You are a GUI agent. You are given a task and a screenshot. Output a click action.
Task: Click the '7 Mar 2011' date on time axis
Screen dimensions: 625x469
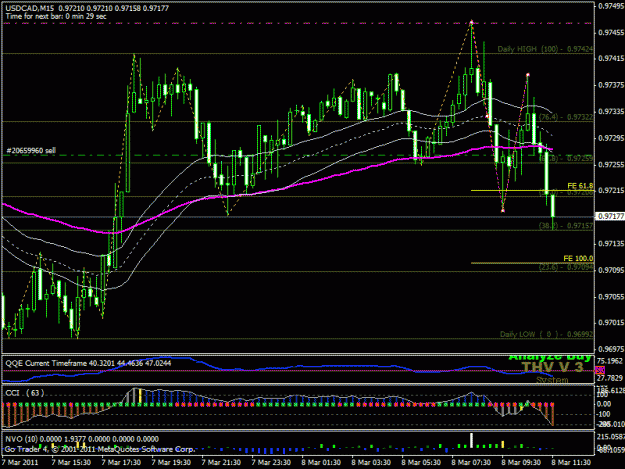tap(20, 463)
